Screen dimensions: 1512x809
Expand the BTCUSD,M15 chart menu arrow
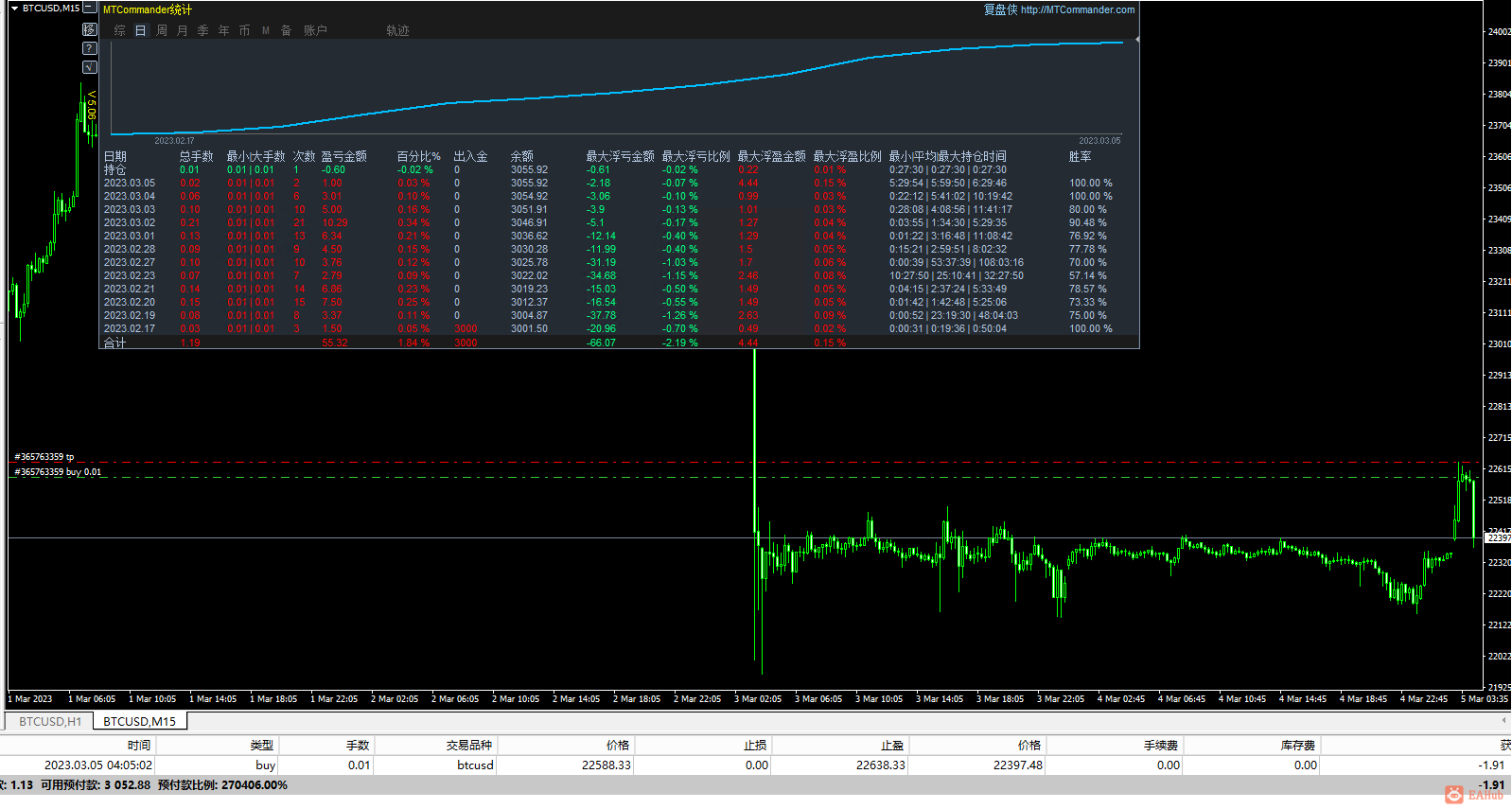(x=14, y=8)
